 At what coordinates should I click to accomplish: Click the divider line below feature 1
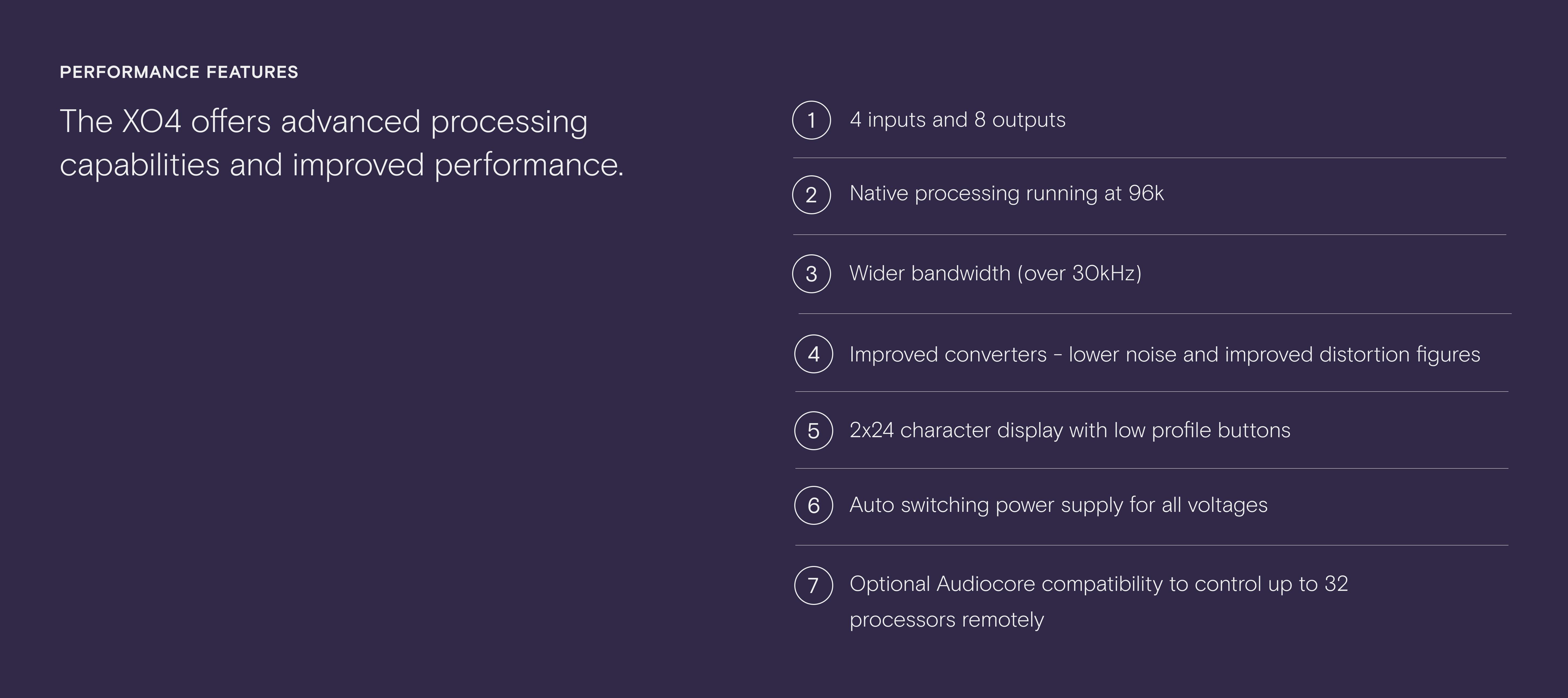(x=1149, y=158)
